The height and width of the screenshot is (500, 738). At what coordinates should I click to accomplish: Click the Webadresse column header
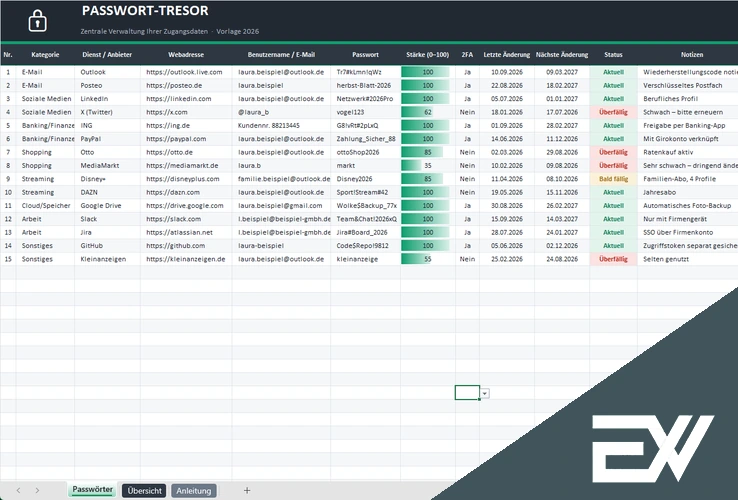click(186, 55)
